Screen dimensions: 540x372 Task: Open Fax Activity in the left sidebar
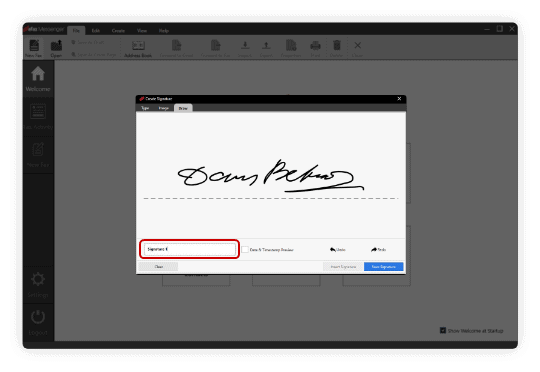coord(38,117)
